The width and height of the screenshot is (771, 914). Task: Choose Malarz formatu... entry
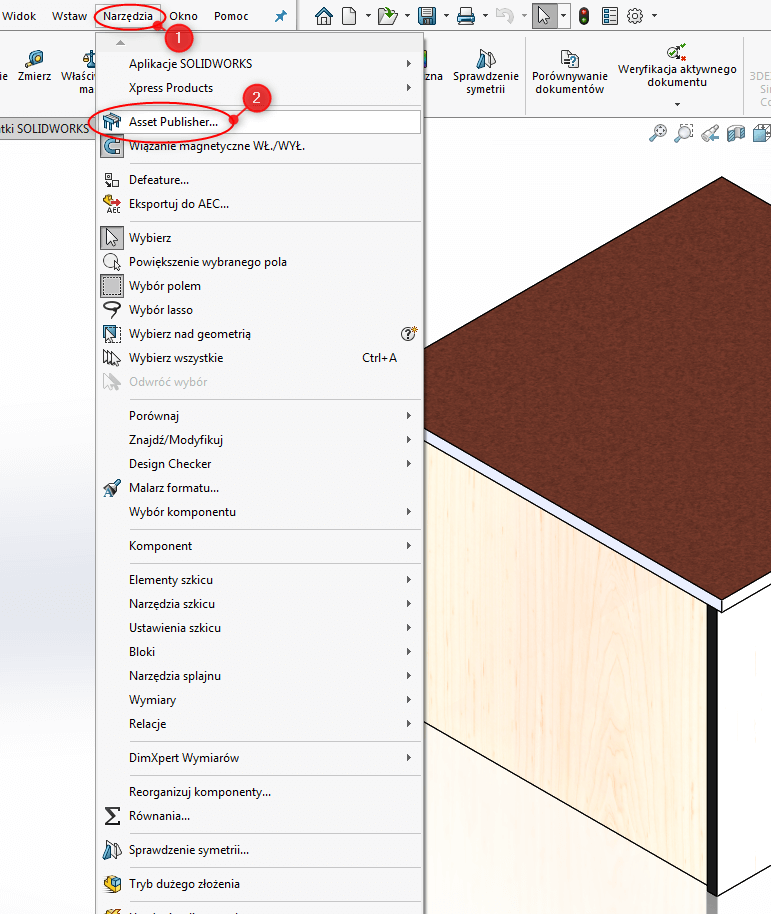pyautogui.click(x=260, y=487)
